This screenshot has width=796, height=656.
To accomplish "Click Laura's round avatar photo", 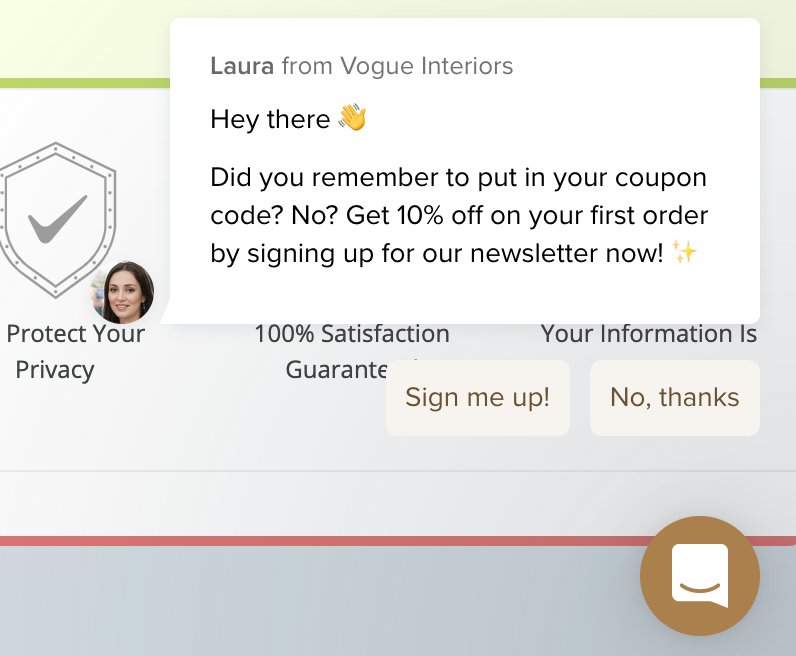I will click(122, 292).
